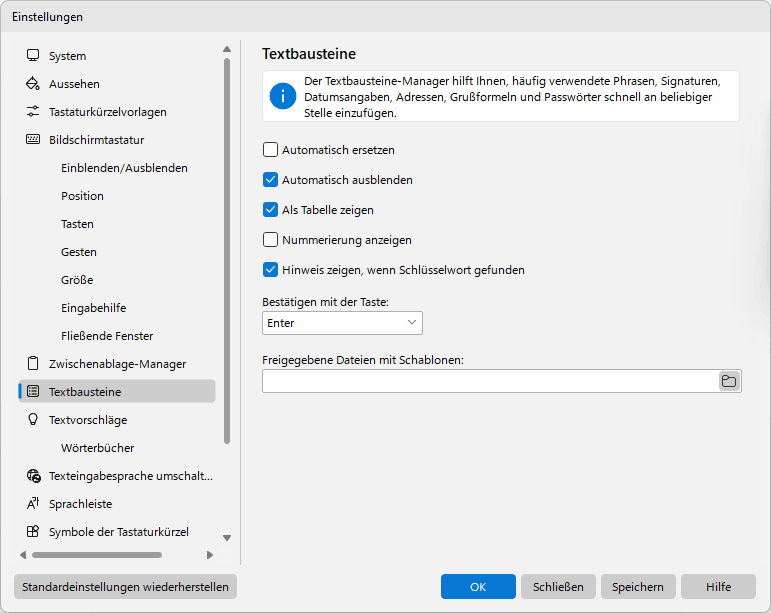Enable Automatisch ersetzen checkbox
This screenshot has height=613, width=771.
click(270, 149)
